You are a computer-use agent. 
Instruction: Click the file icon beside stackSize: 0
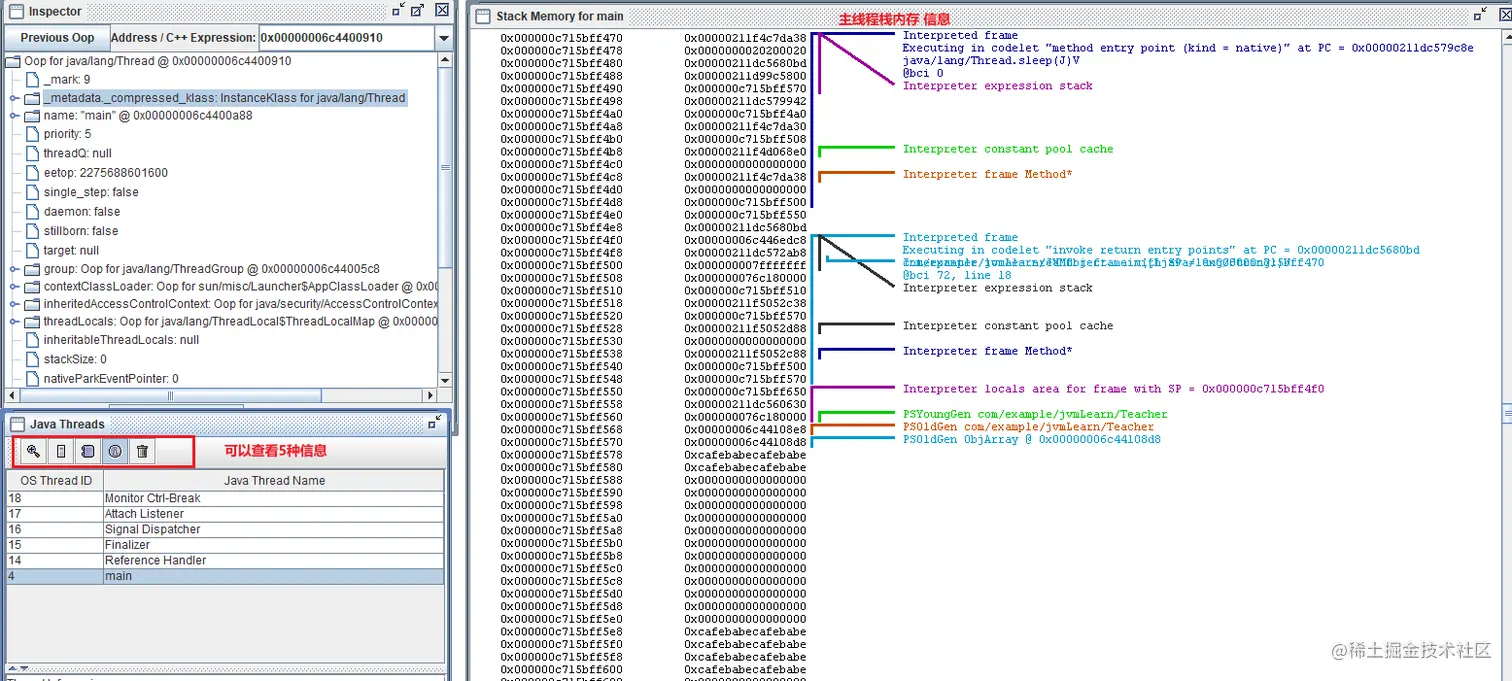32,359
